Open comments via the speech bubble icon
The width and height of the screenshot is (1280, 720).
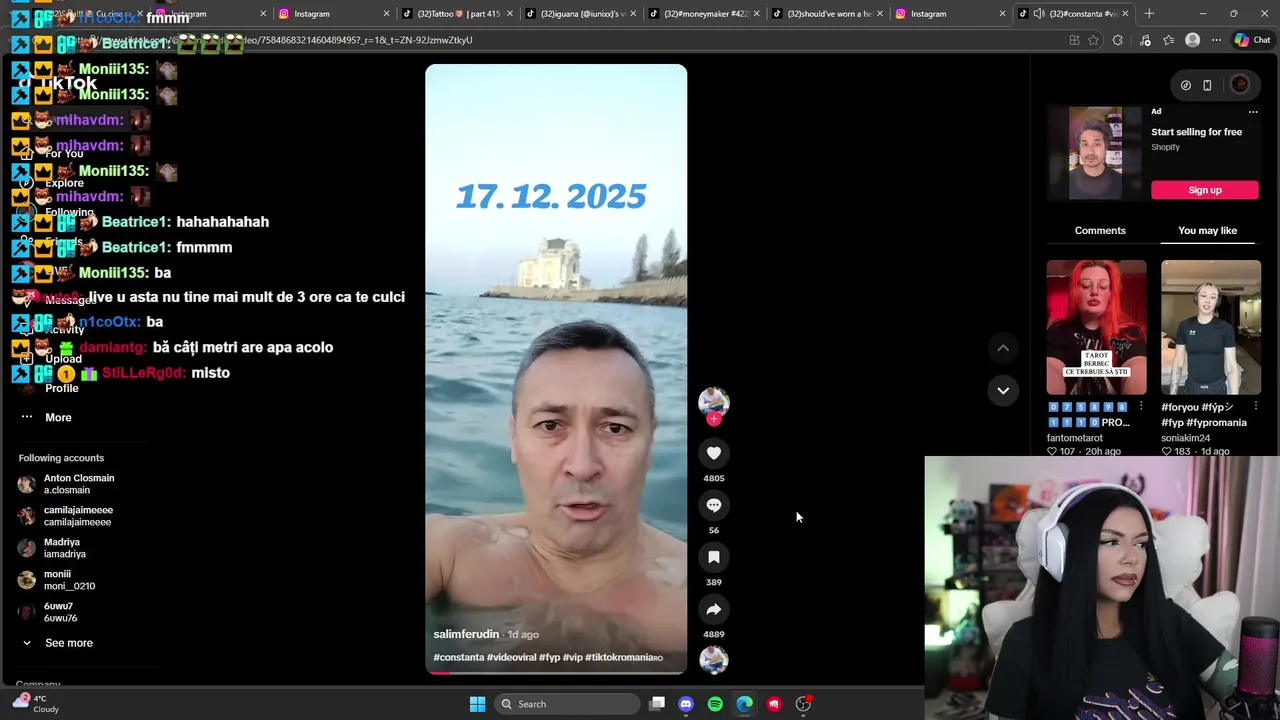[x=713, y=505]
